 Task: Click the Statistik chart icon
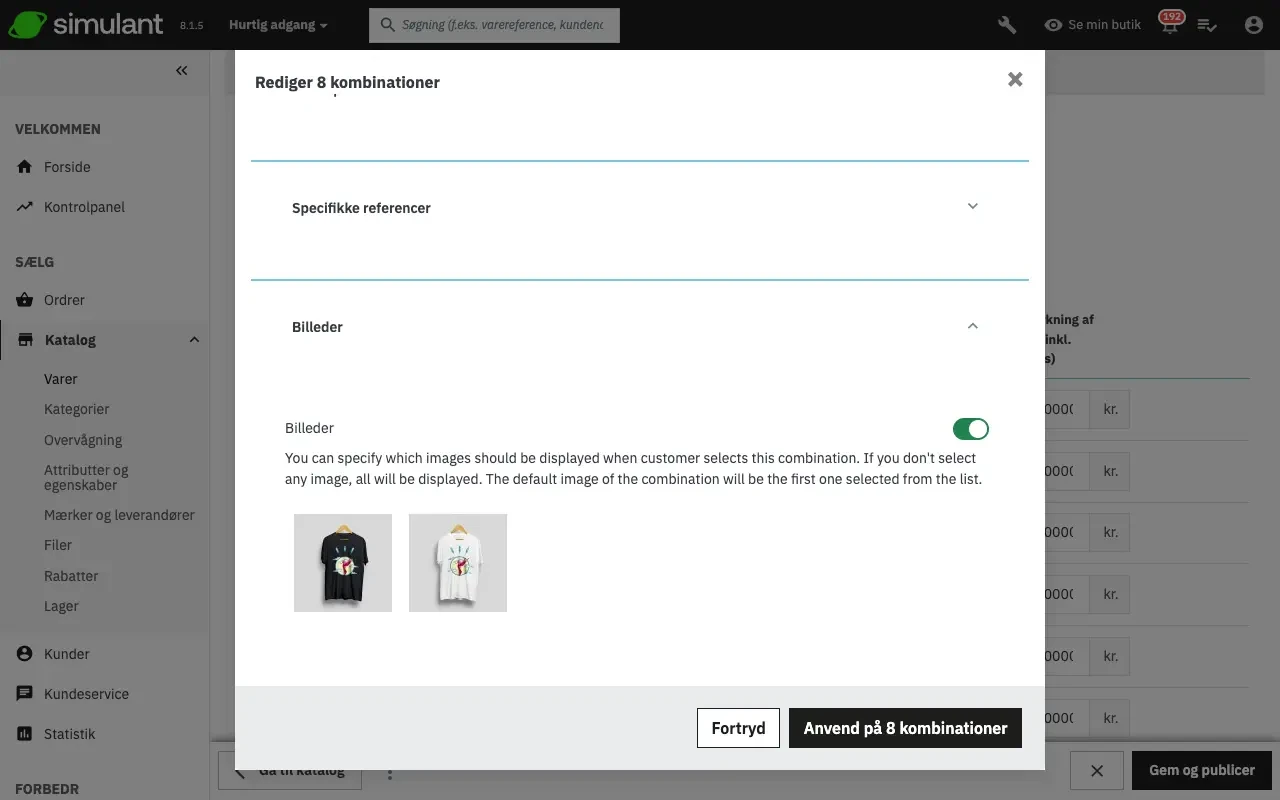point(25,734)
